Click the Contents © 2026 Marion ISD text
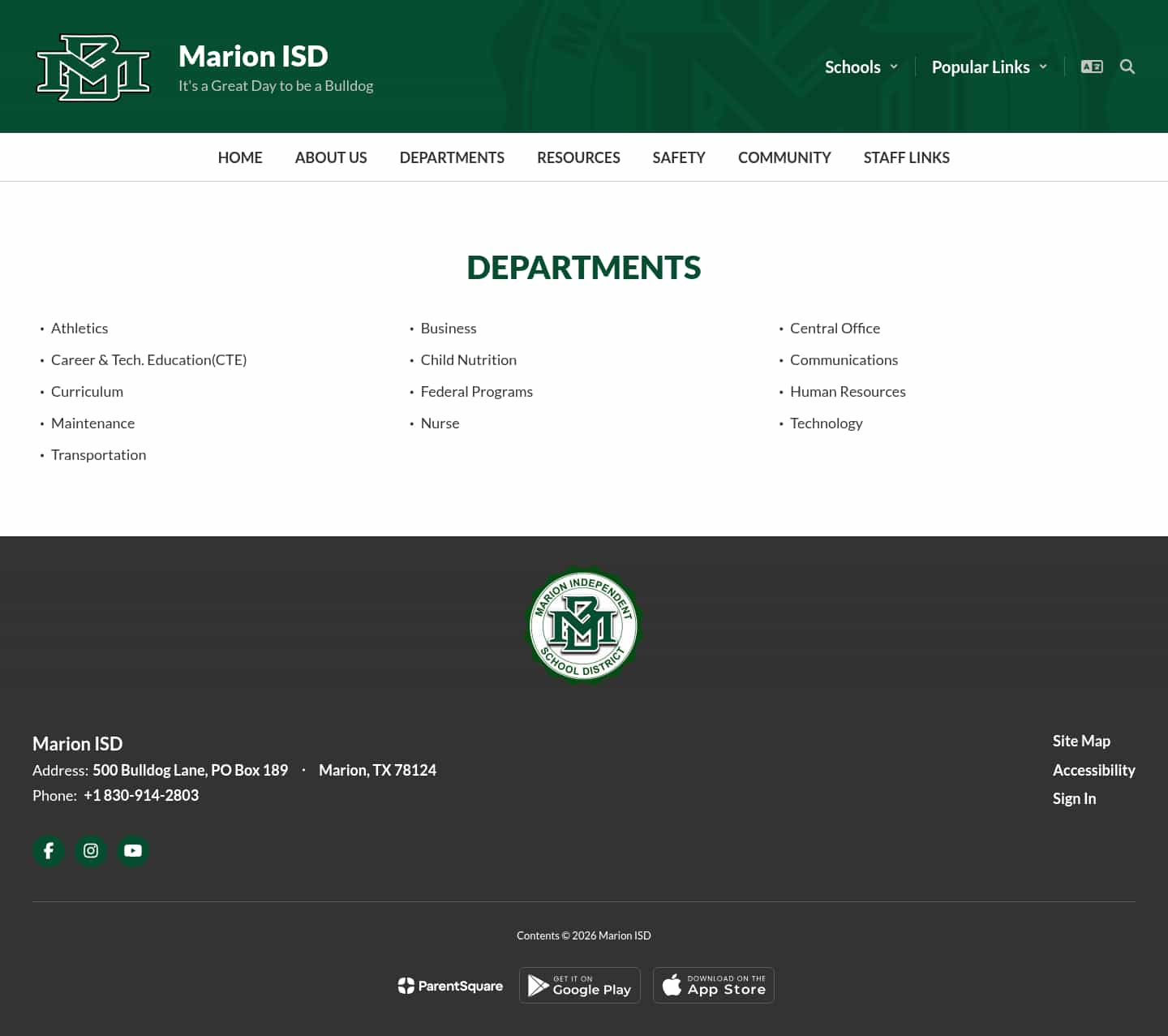Image resolution: width=1168 pixels, height=1036 pixels. [584, 935]
